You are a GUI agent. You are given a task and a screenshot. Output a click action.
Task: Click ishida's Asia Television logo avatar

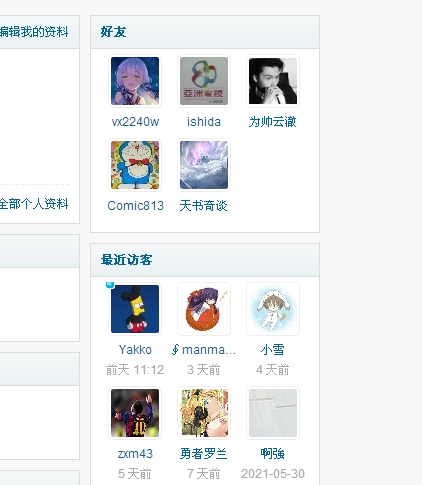(204, 81)
